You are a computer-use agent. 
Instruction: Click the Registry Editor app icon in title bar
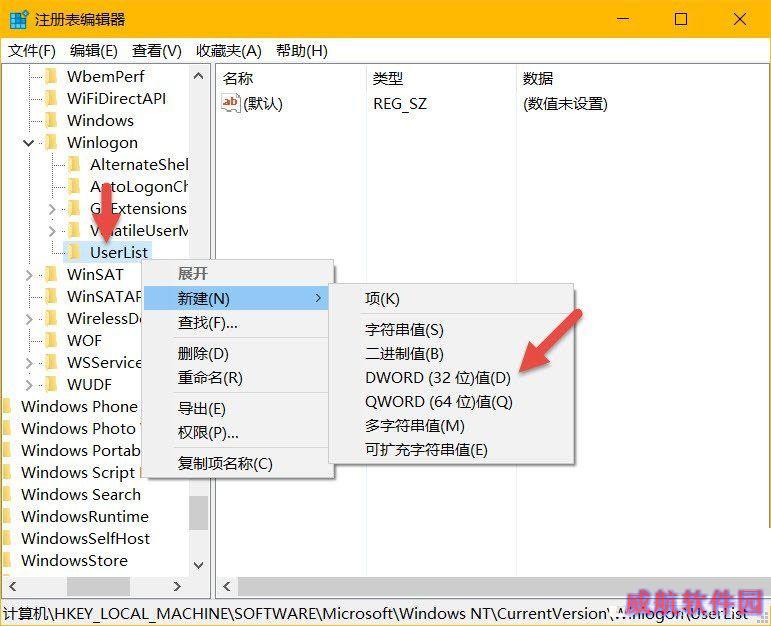(x=19, y=20)
